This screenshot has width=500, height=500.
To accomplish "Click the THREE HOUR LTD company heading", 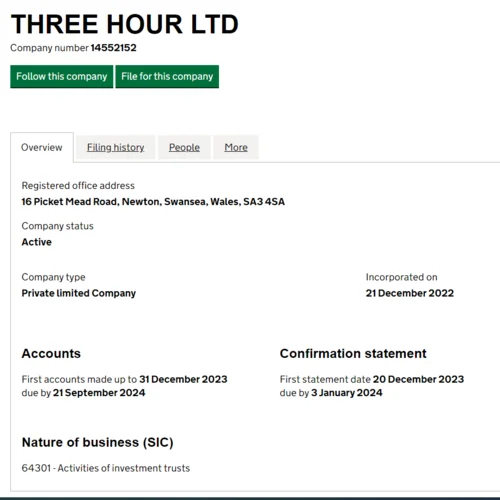I will click(x=125, y=24).
